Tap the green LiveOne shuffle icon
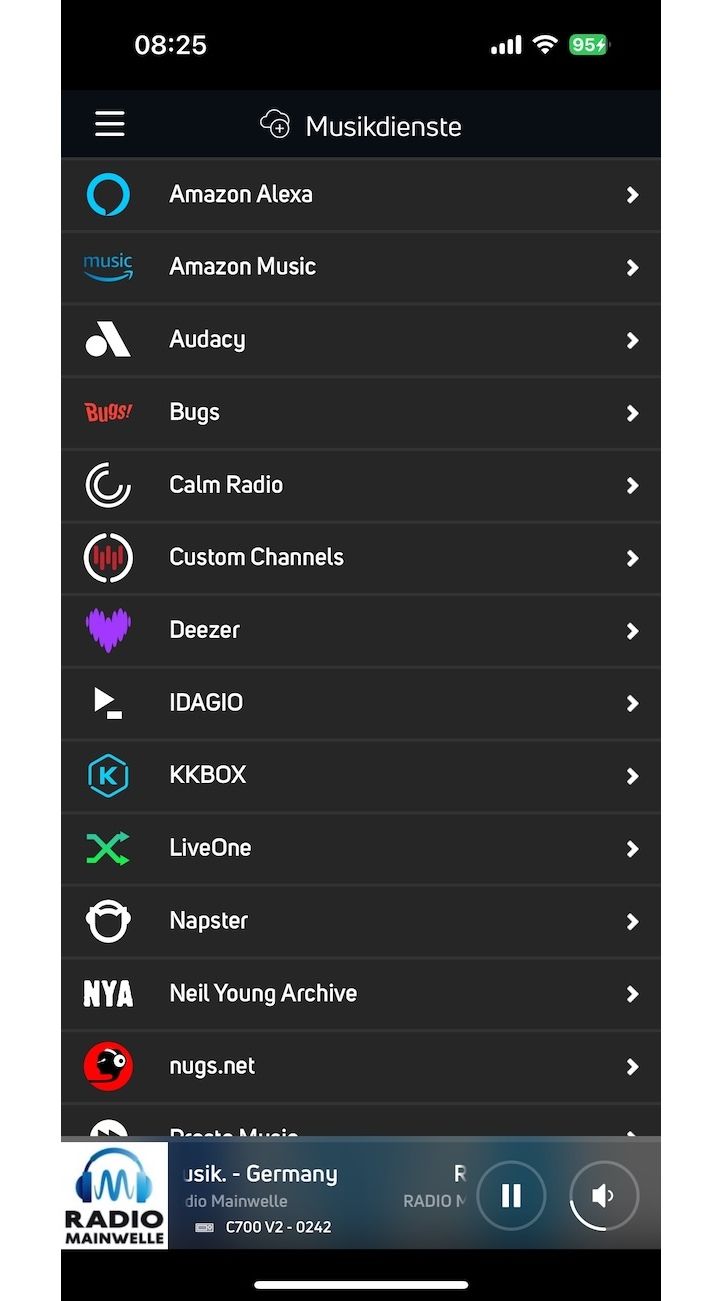The image size is (722, 1301). pos(108,848)
